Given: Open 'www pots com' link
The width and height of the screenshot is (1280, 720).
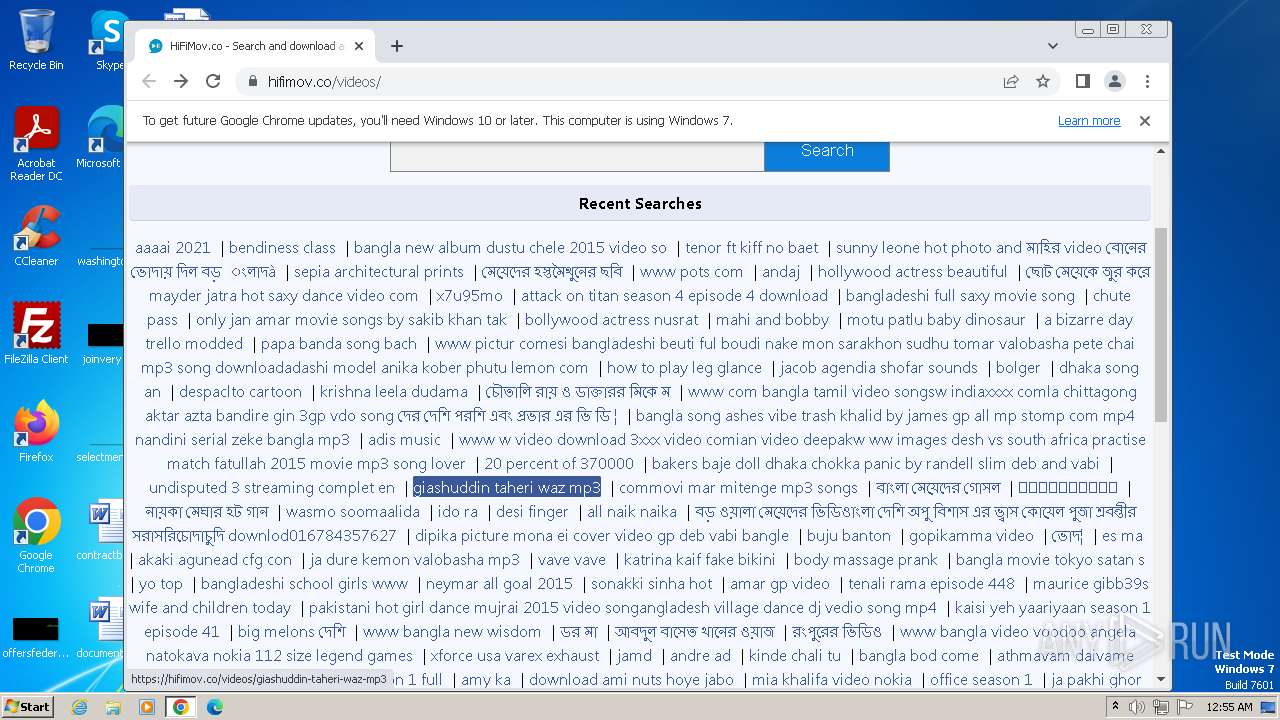Looking at the screenshot, I should click(692, 272).
